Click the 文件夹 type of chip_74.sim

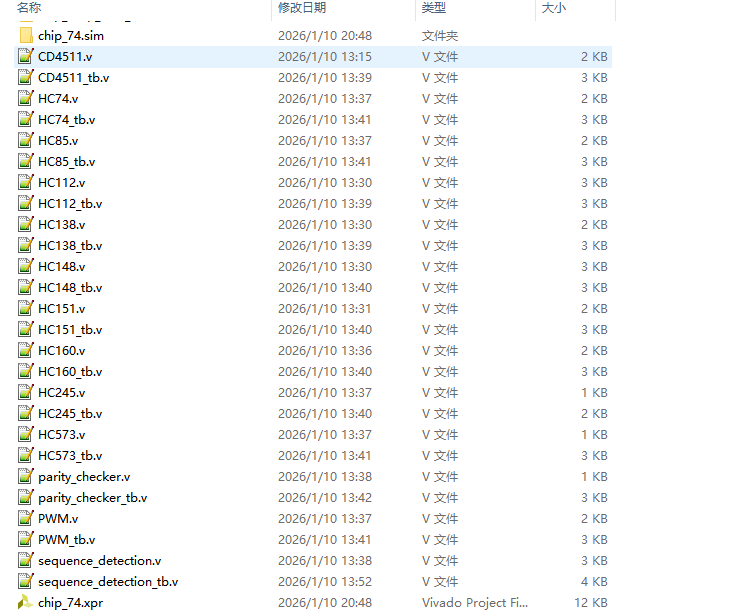pyautogui.click(x=440, y=36)
